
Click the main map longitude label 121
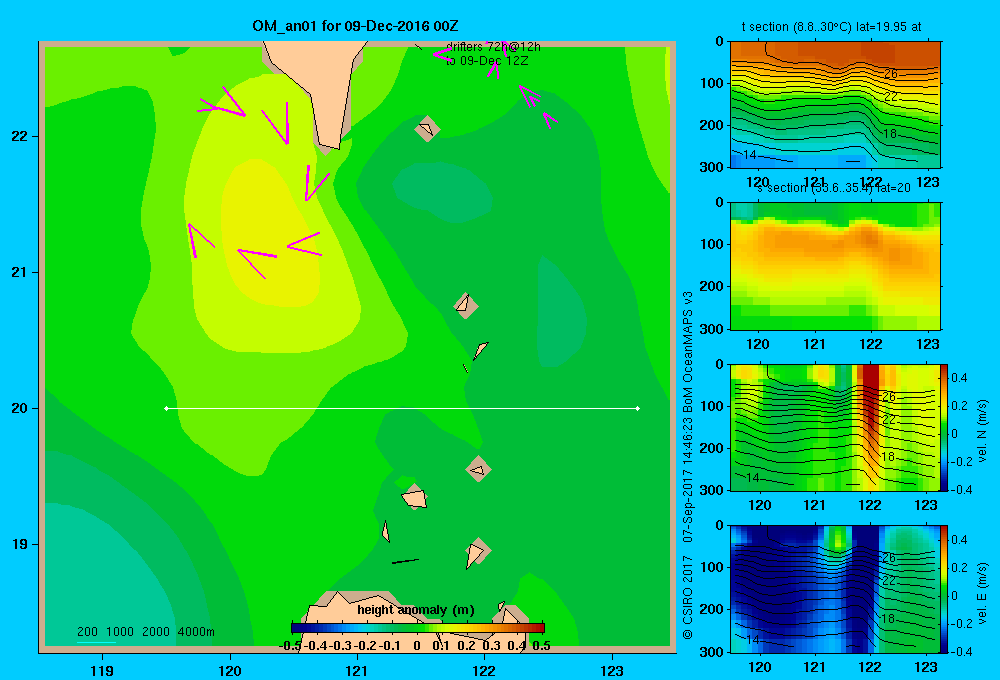tap(357, 670)
